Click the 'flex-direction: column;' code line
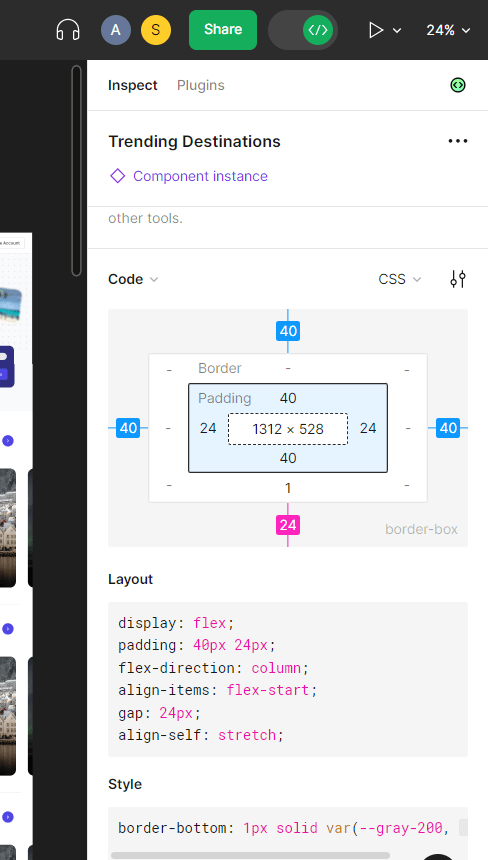 pyautogui.click(x=214, y=668)
